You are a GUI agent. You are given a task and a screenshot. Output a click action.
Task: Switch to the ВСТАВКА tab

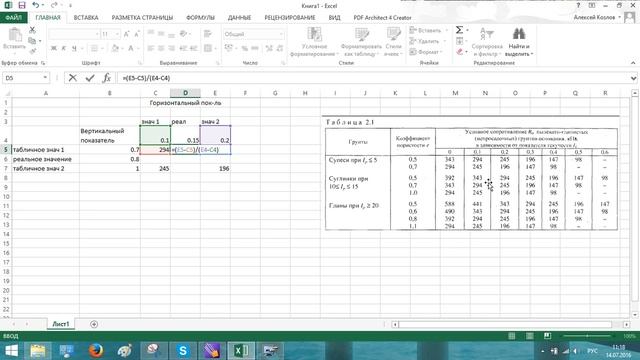click(86, 18)
